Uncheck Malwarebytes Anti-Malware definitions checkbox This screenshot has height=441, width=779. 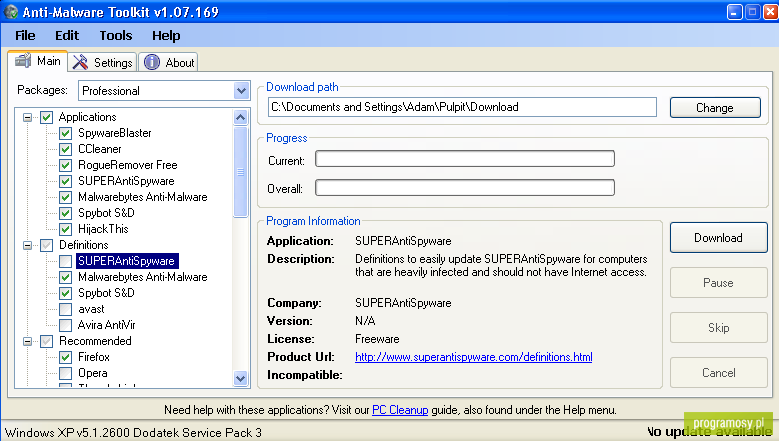pyautogui.click(x=66, y=278)
